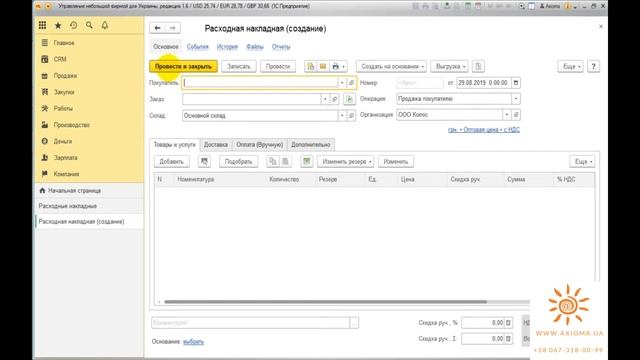Click the Подобрать button
Image resolution: width=640 pixels, height=360 pixels.
coord(238,162)
